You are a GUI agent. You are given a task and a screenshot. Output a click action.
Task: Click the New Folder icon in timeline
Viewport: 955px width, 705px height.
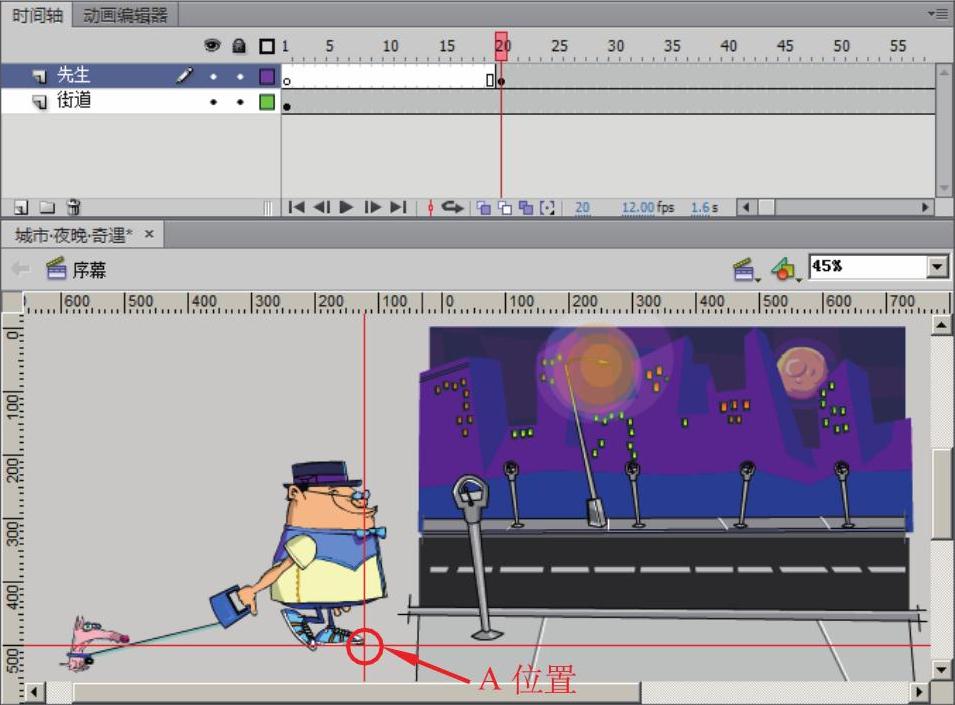coord(47,207)
